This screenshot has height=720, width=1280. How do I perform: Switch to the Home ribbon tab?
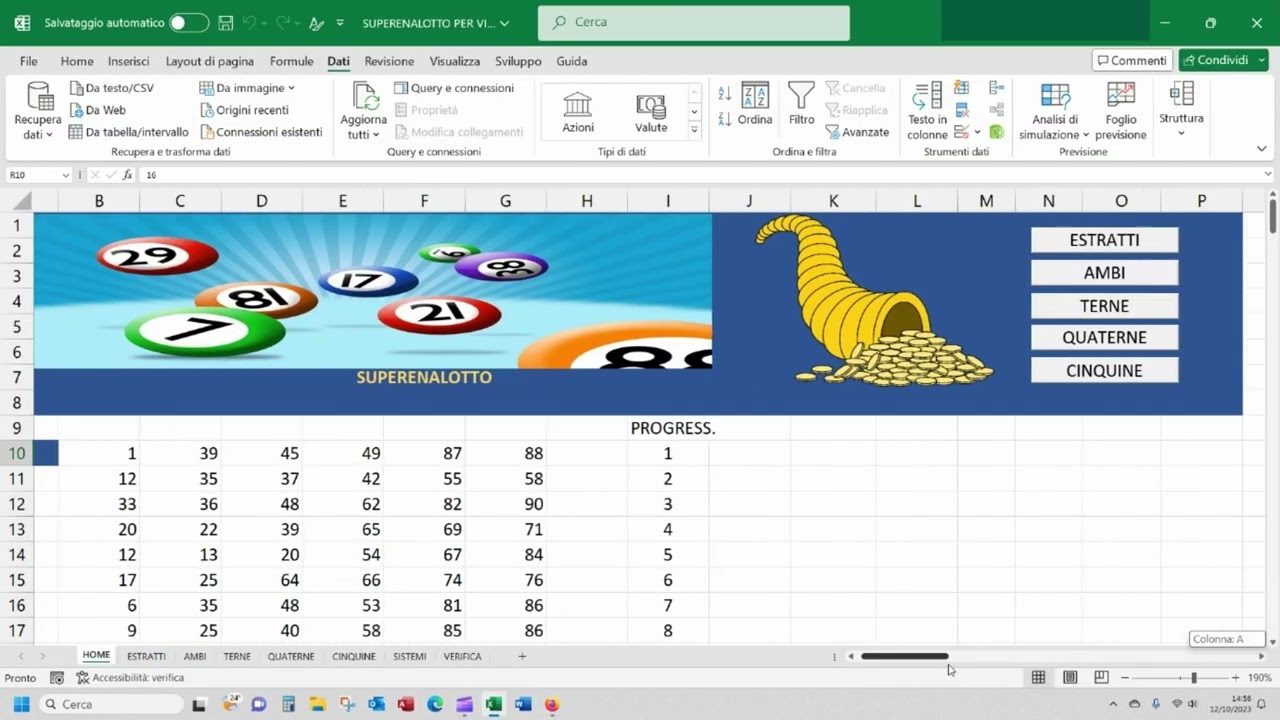click(77, 61)
